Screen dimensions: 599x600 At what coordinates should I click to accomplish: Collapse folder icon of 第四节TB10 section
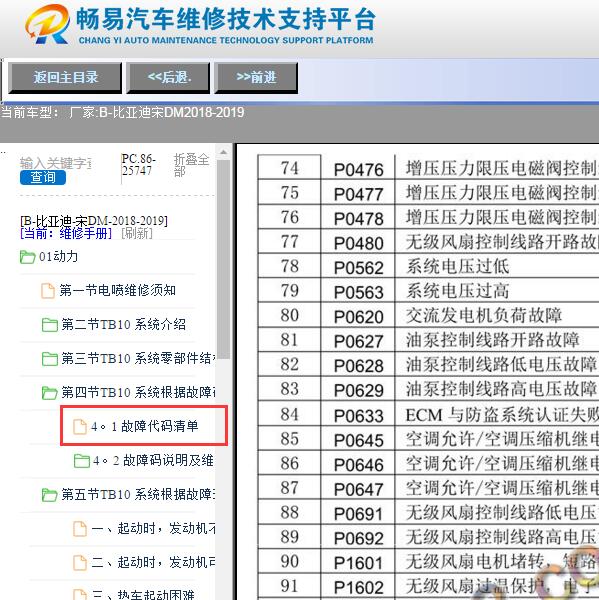click(50, 393)
